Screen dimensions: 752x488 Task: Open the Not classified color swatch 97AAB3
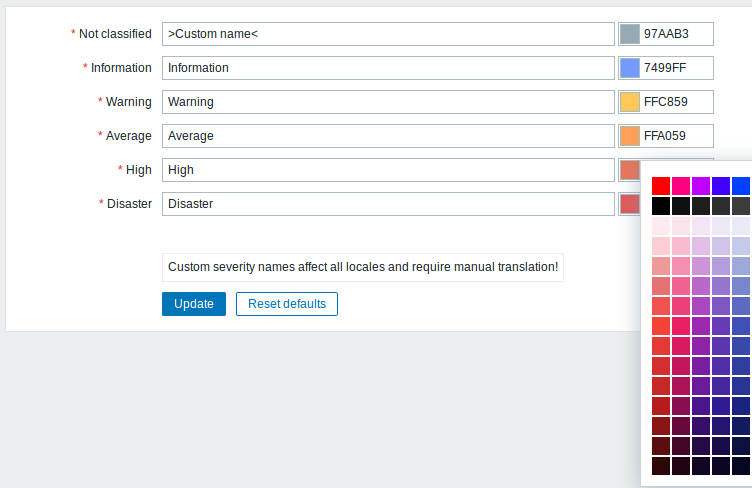(x=630, y=34)
